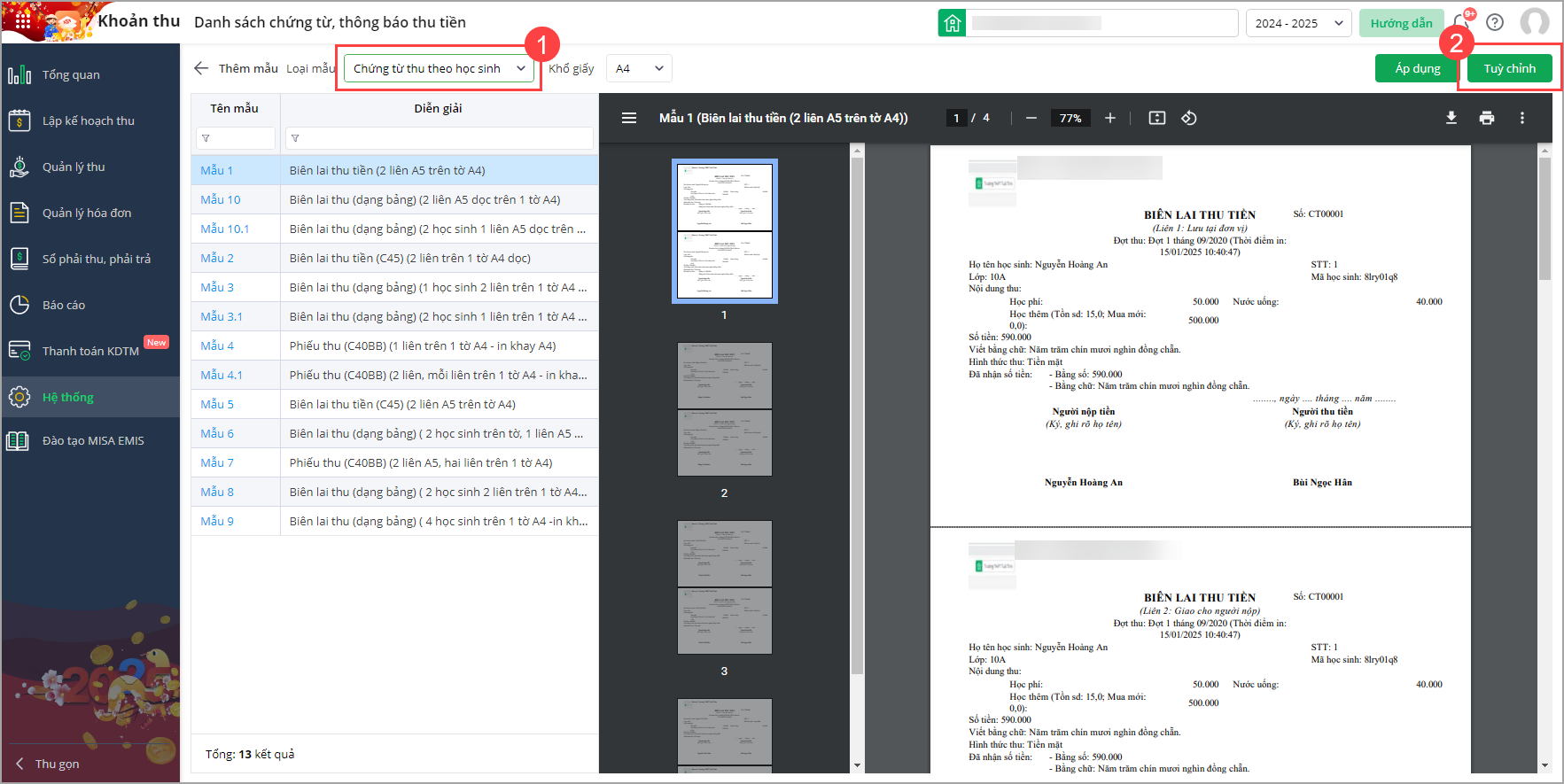Open the app launcher grid icon
The image size is (1564, 784).
click(x=22, y=20)
